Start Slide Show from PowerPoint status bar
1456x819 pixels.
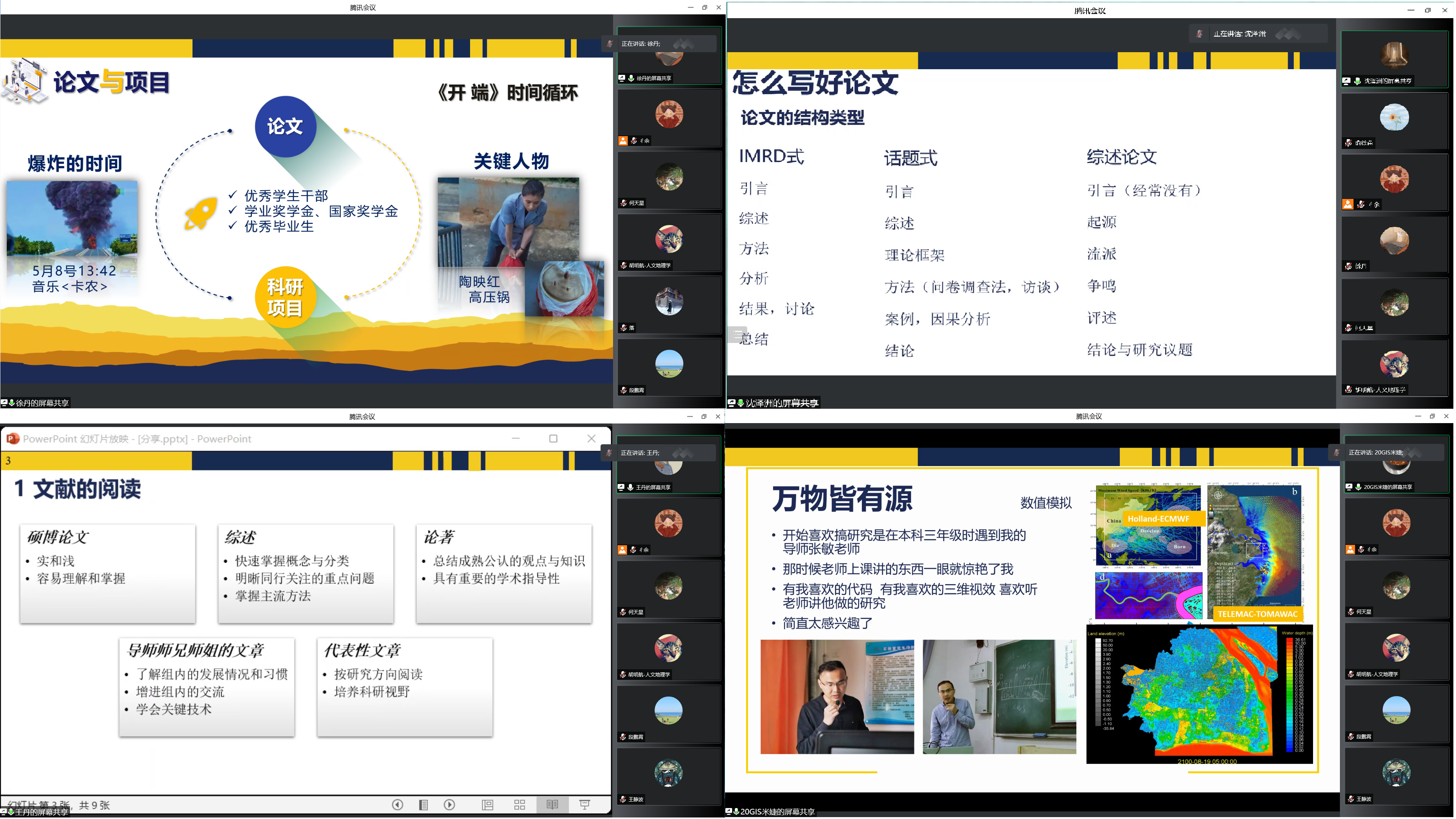[584, 805]
